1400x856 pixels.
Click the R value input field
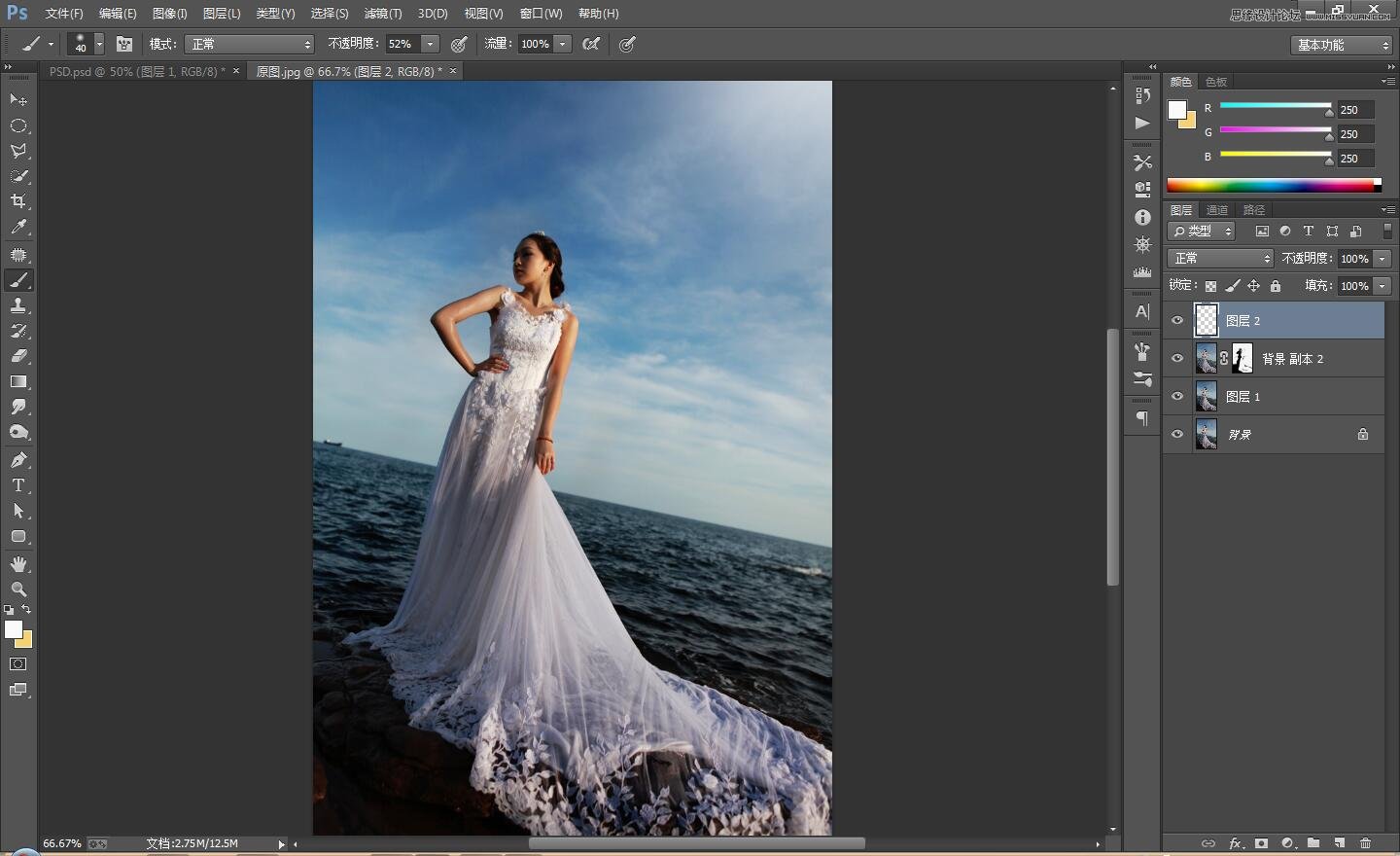pyautogui.click(x=1355, y=110)
